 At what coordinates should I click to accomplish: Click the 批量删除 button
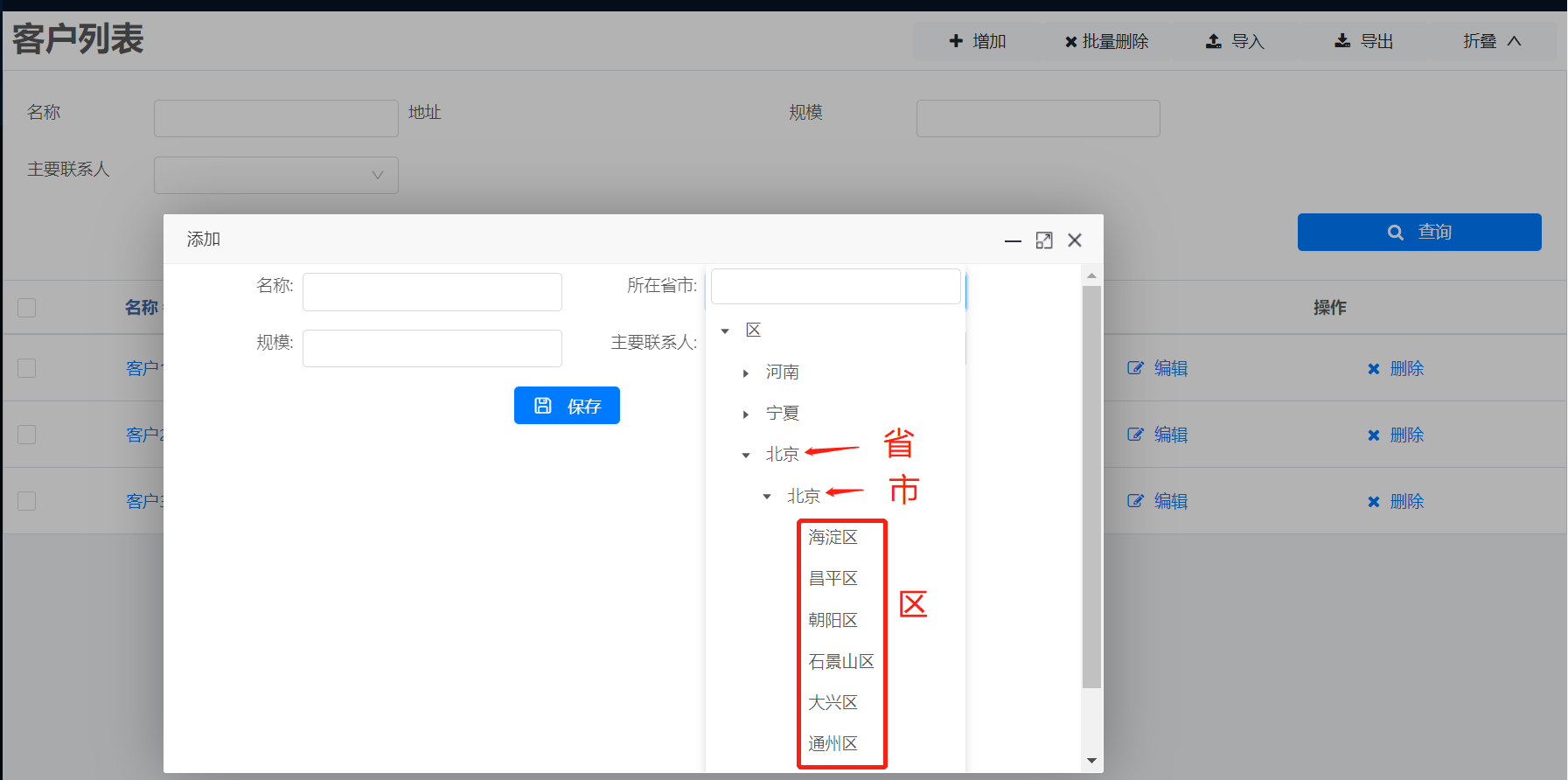point(1106,41)
